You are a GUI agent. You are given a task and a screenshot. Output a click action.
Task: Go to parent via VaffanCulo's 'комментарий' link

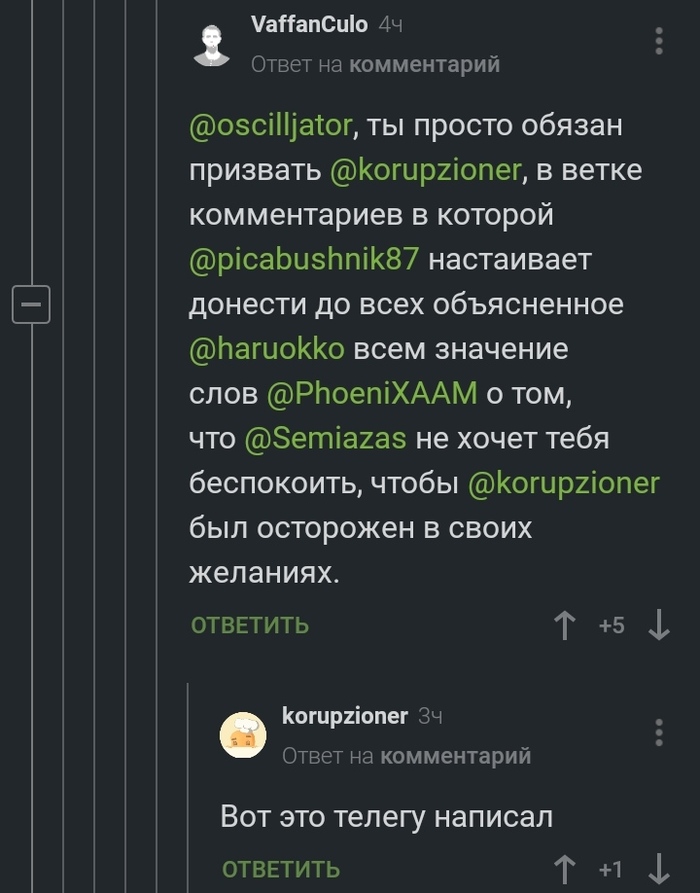(x=425, y=65)
